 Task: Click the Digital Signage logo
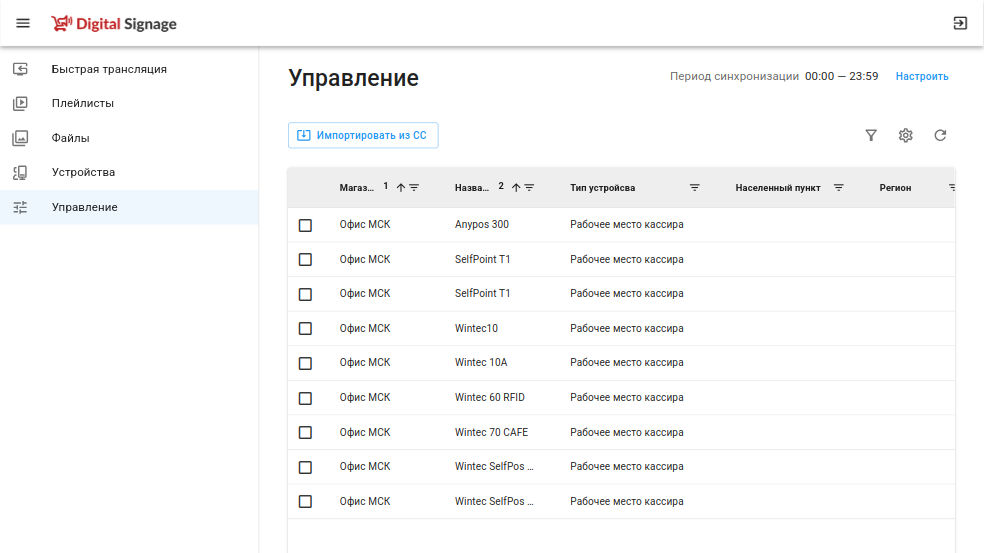point(114,23)
